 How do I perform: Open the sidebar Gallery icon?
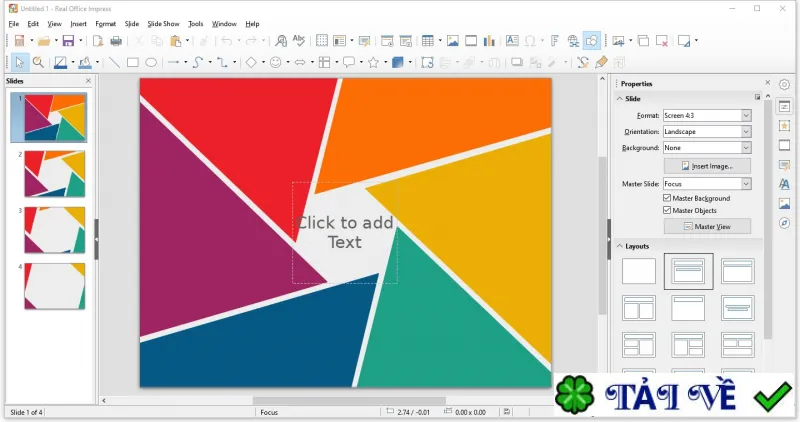(784, 204)
